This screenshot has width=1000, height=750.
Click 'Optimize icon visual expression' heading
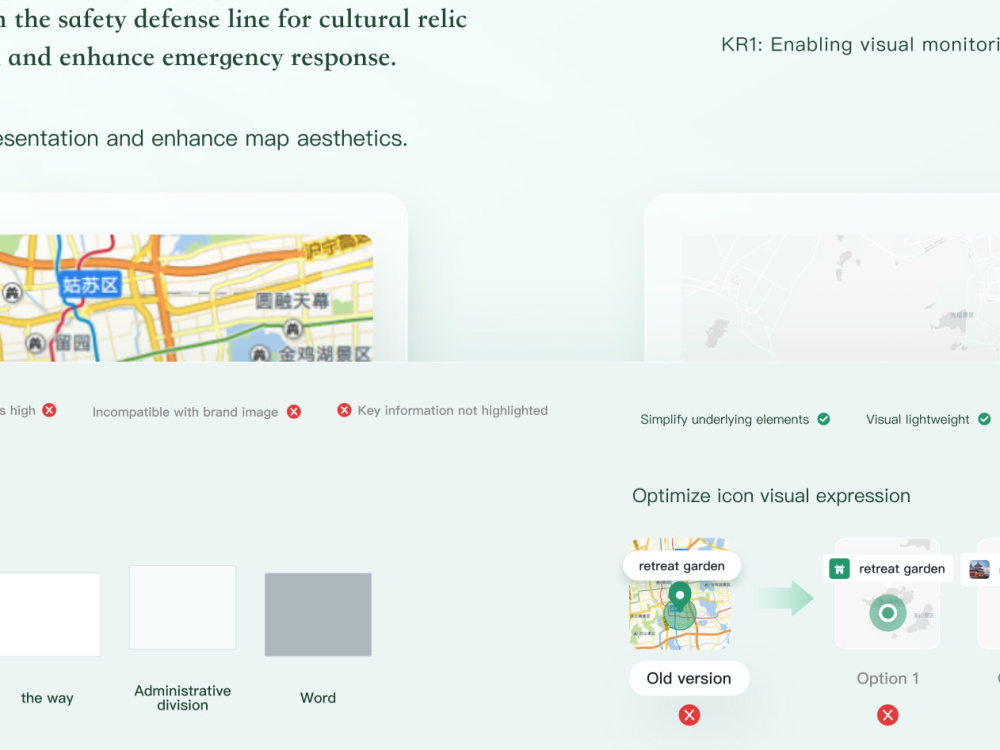(771, 496)
